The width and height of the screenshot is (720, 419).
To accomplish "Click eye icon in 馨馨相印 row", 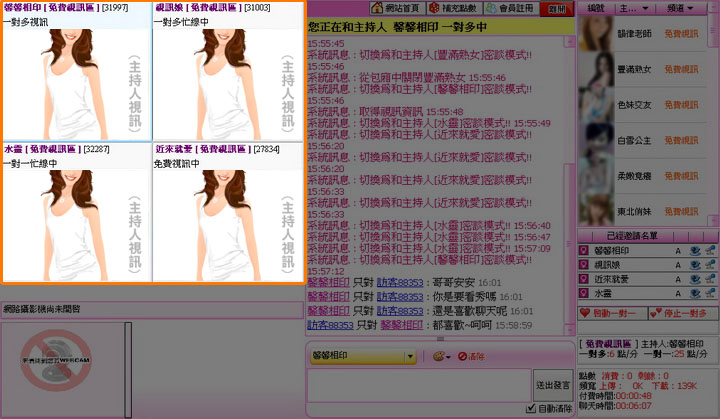I will (x=695, y=250).
